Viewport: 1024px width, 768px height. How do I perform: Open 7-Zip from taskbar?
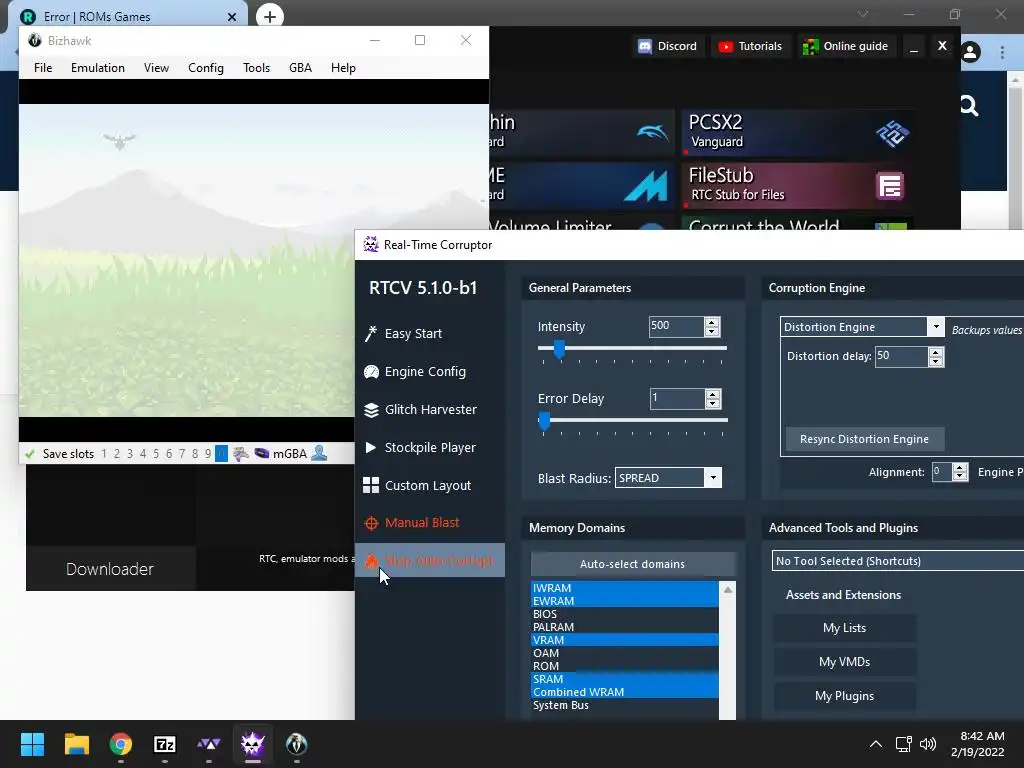[165, 744]
